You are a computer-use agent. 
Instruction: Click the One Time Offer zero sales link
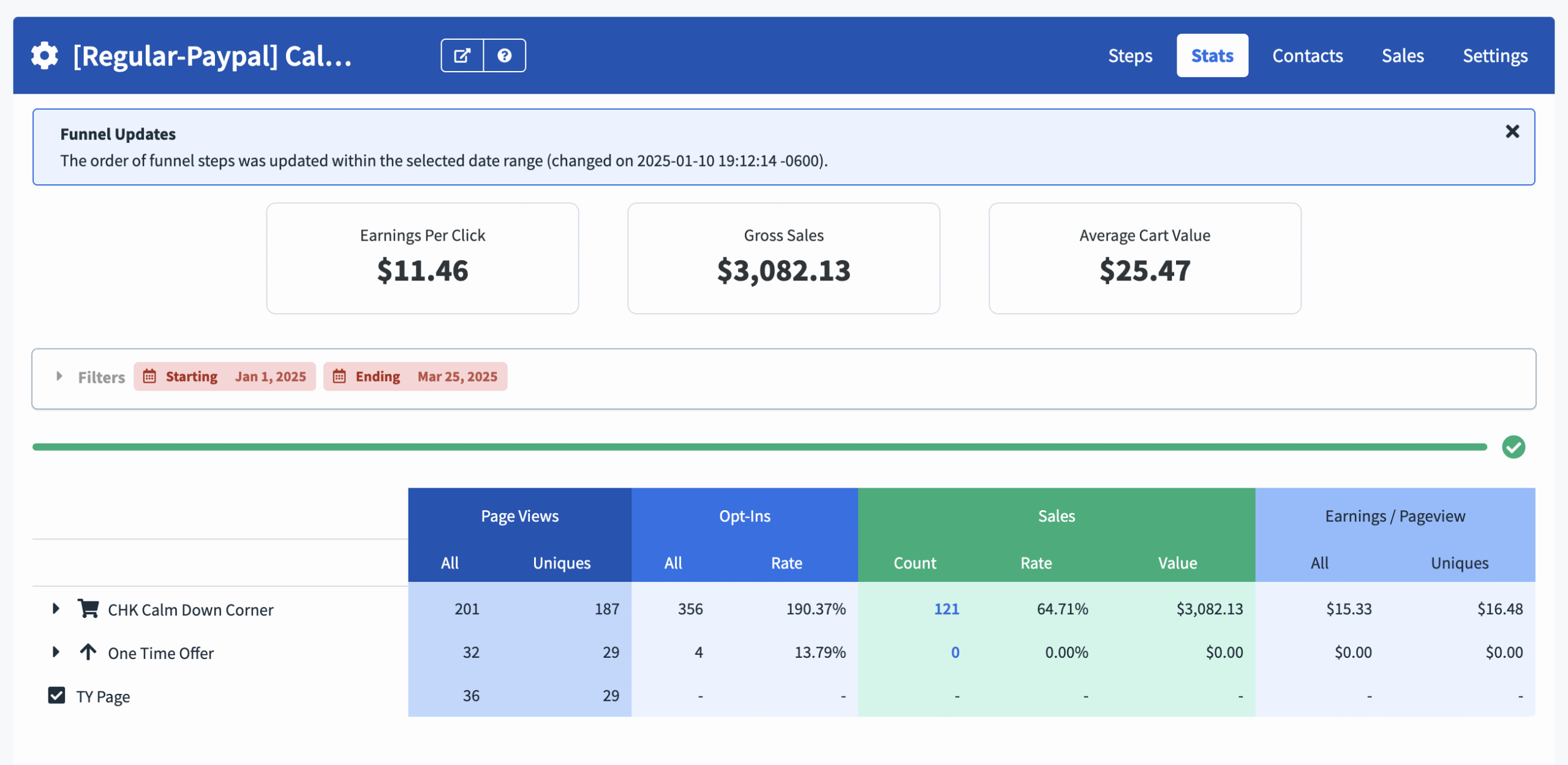pyautogui.click(x=954, y=652)
